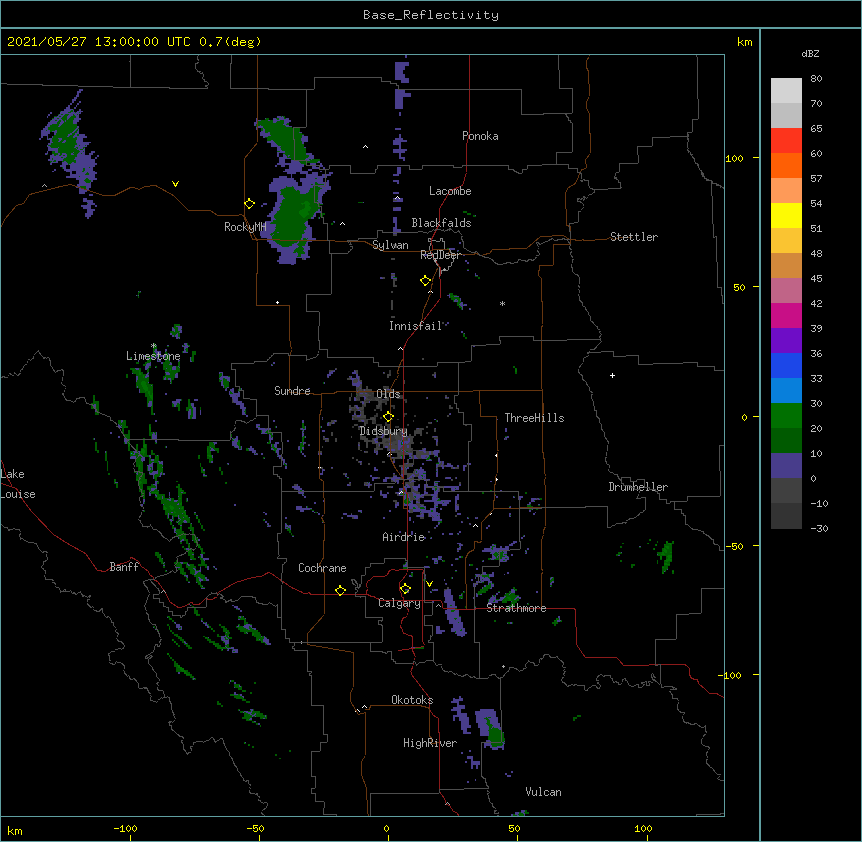Screen dimensions: 862x842
Task: Click the Strathmore town label
Action: coord(516,608)
